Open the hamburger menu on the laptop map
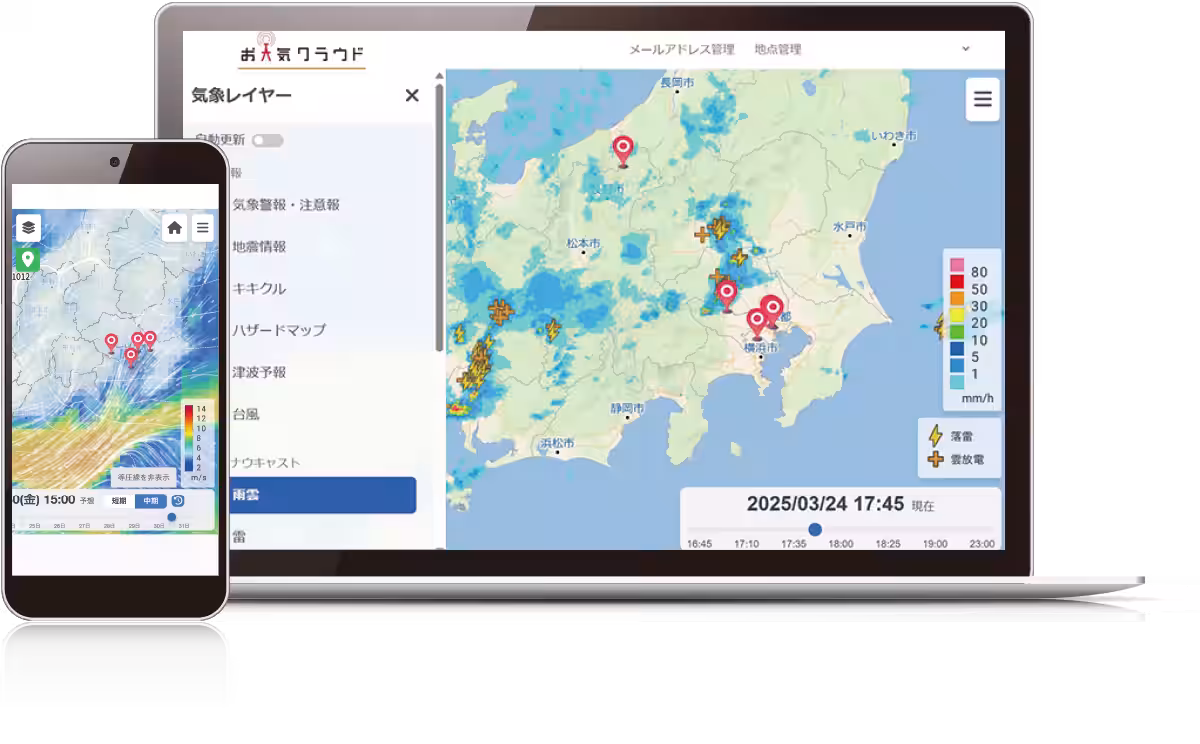Screen dimensions: 1200x744 click(x=982, y=99)
